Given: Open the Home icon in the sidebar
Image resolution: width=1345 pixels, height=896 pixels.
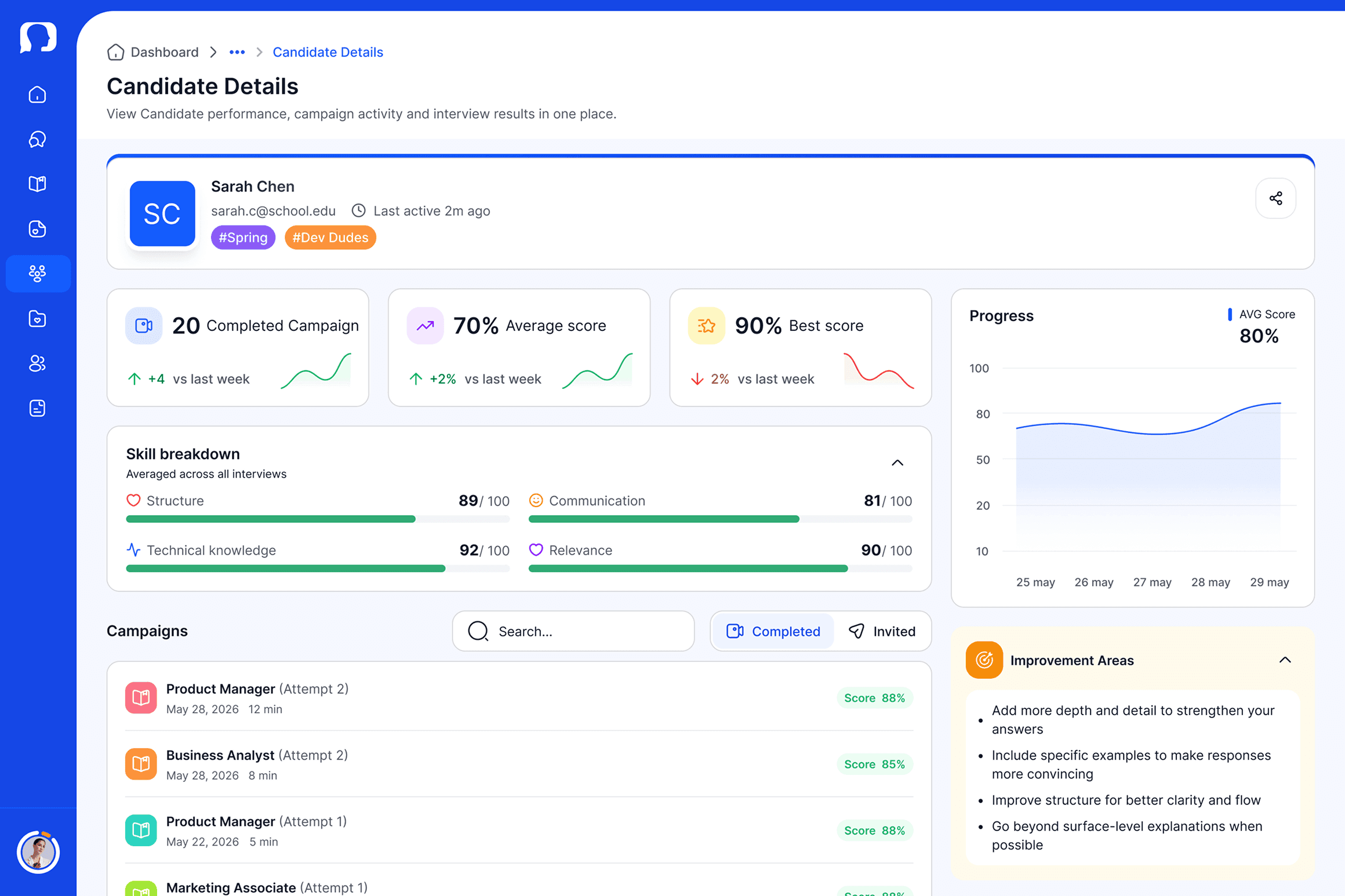Looking at the screenshot, I should [38, 94].
